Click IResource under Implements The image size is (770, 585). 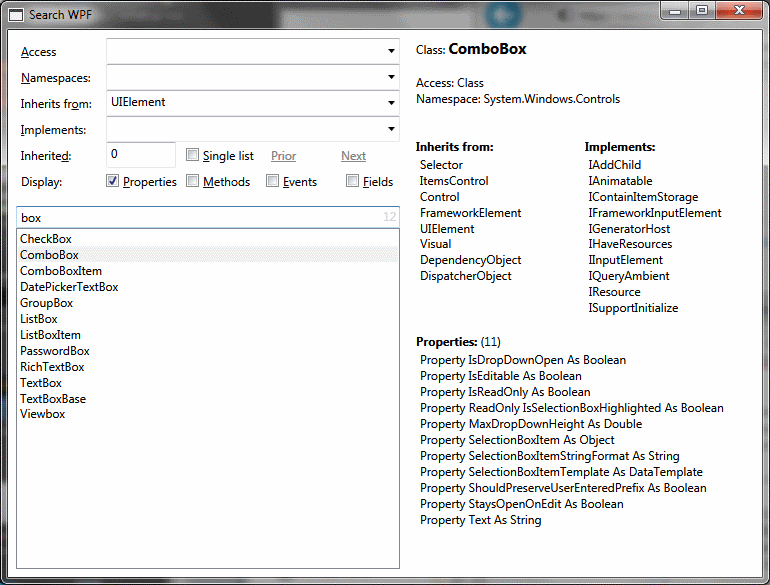614,292
